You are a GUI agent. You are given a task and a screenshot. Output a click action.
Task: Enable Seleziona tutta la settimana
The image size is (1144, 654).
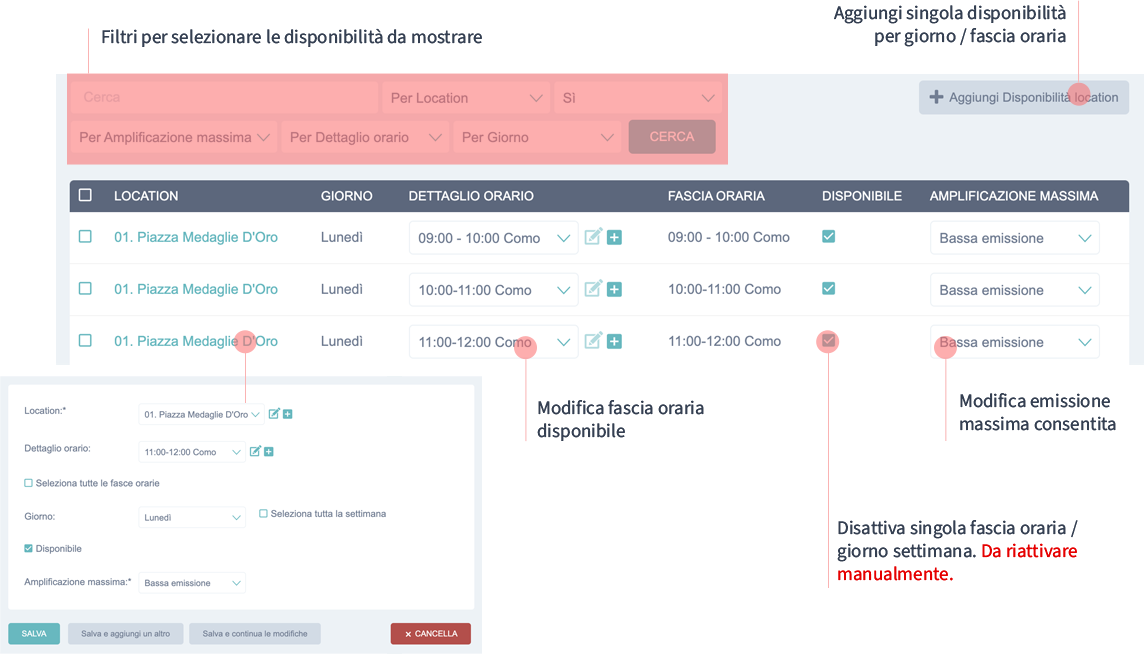(262, 513)
